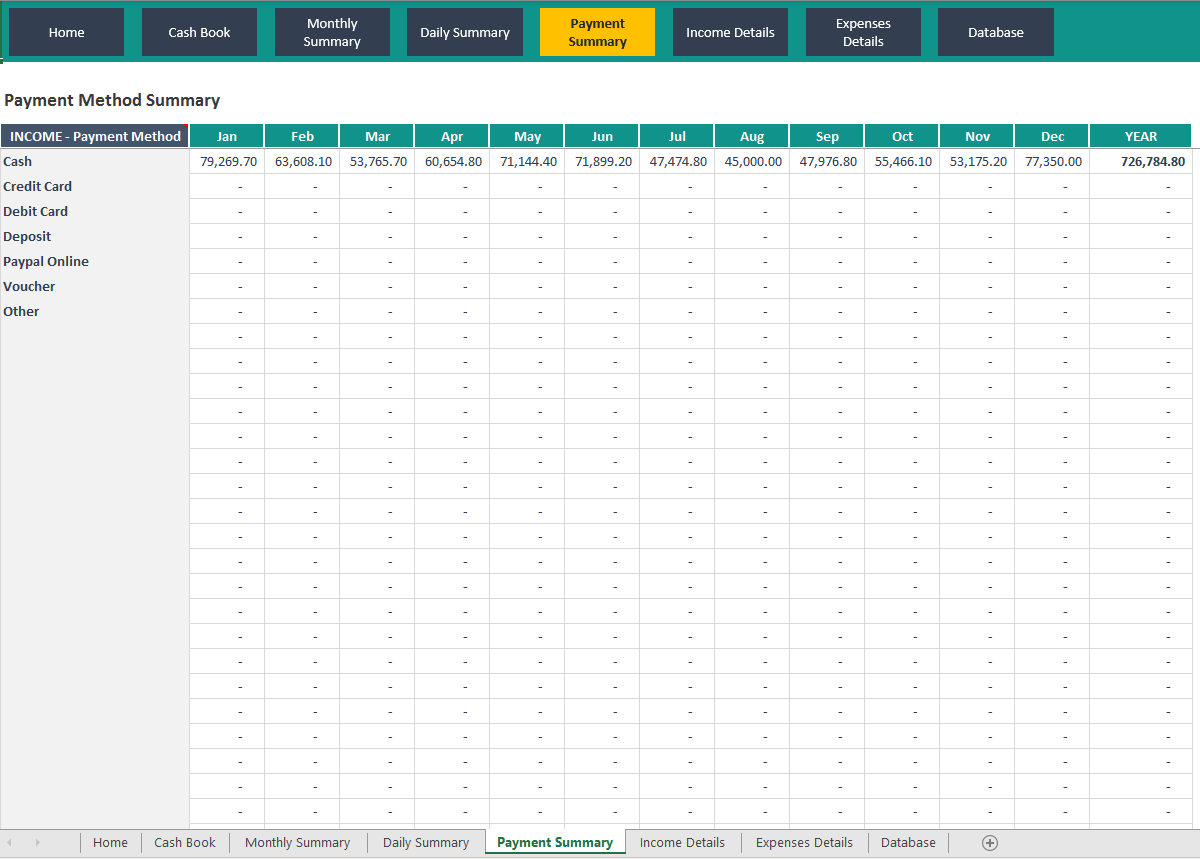Select the Apr column header

click(x=452, y=136)
